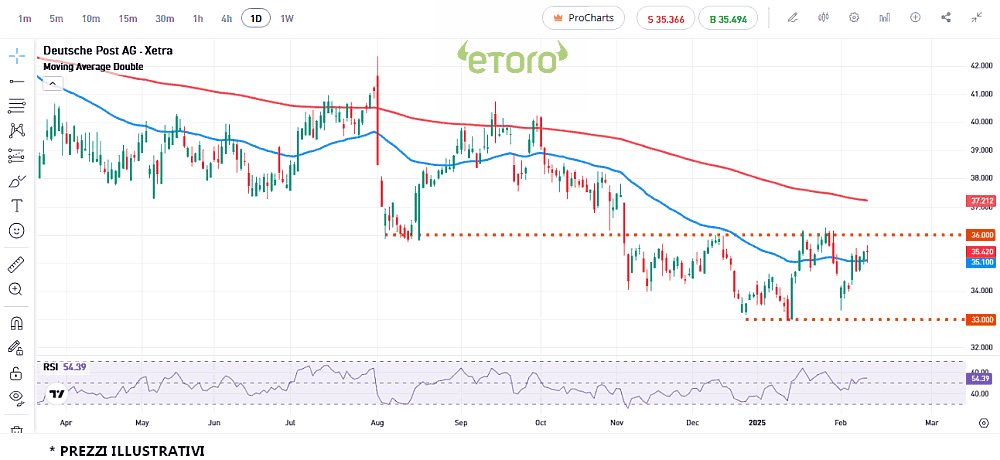Hide all drawings with eye icon
The image size is (1000, 460).
tap(16, 397)
